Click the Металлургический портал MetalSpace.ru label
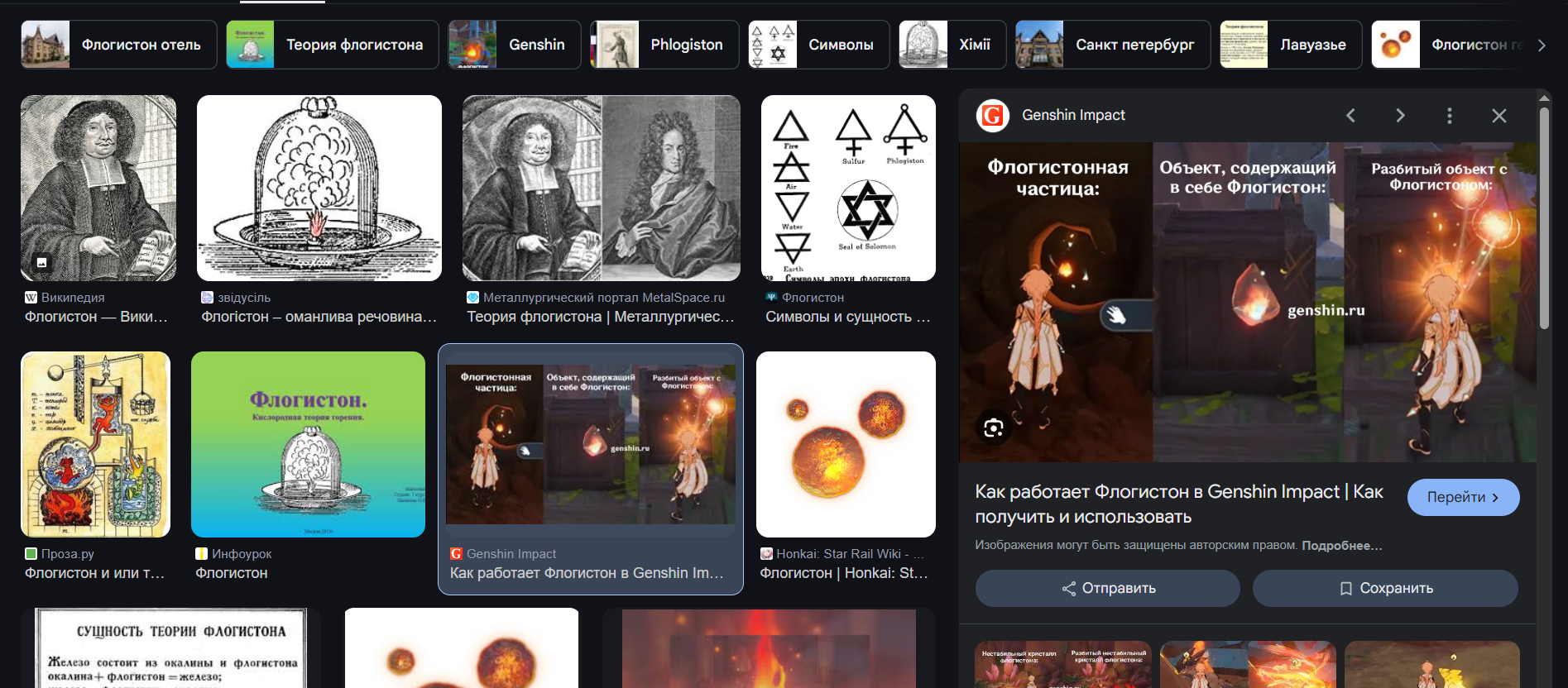The height and width of the screenshot is (688, 1568). tap(604, 298)
